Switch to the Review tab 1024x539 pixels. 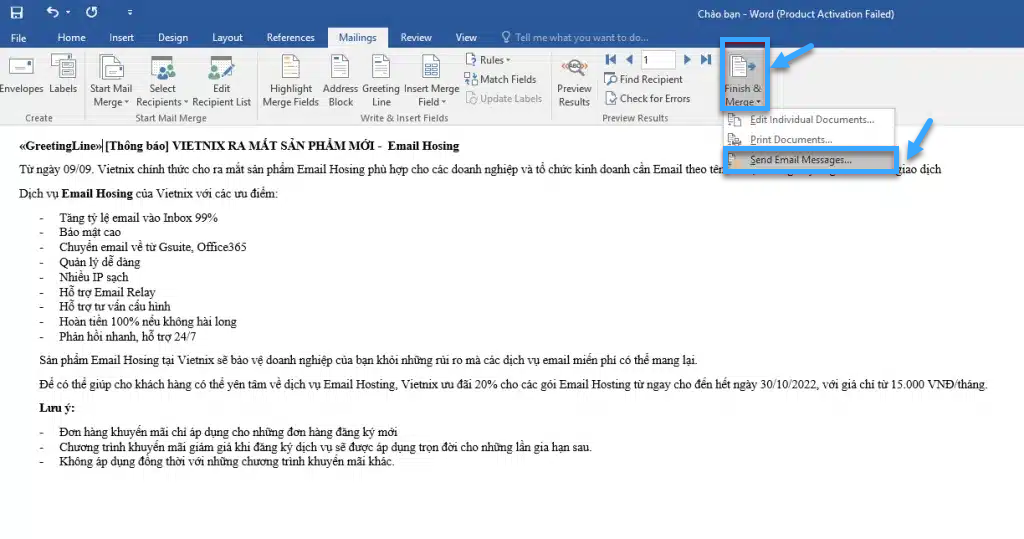point(416,38)
